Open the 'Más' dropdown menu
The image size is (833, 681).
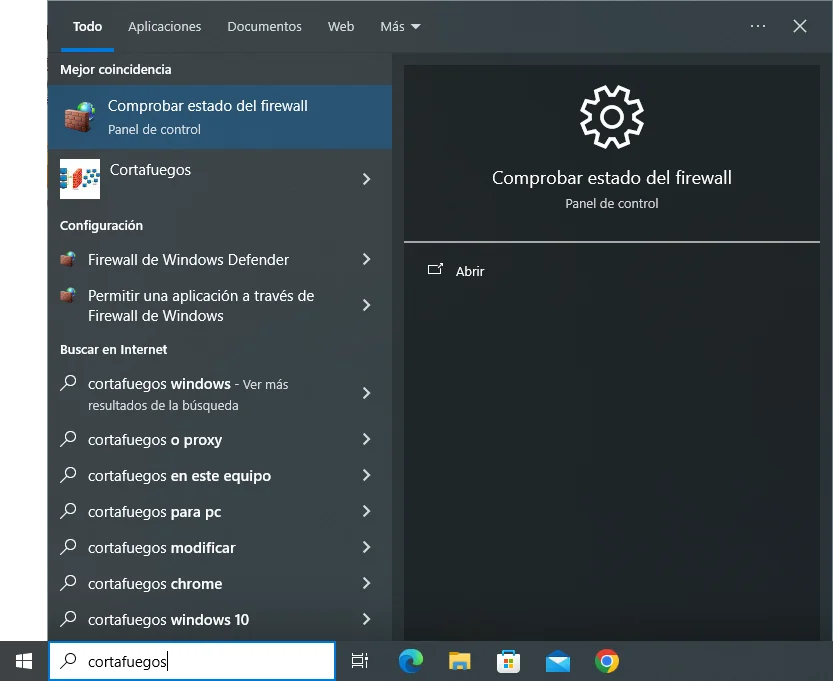pos(399,26)
